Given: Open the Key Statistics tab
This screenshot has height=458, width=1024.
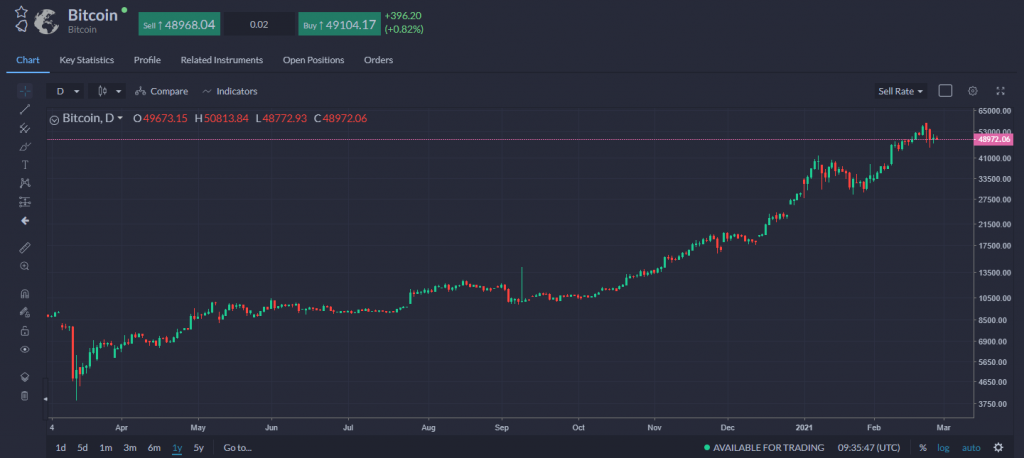Looking at the screenshot, I should 87,60.
